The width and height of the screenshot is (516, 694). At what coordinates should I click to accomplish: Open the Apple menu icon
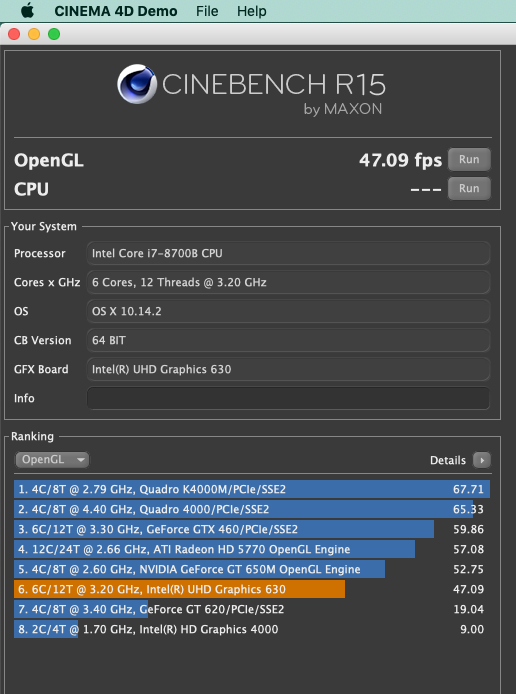tap(27, 10)
